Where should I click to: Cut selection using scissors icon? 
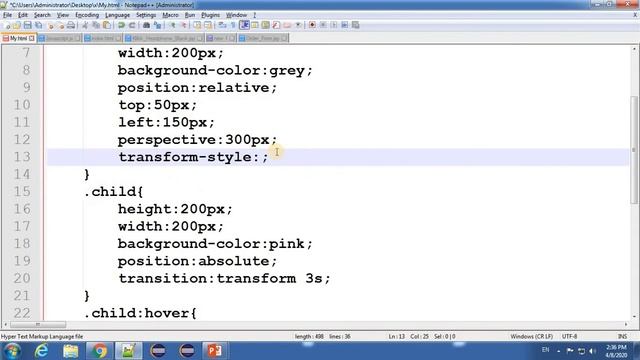click(85, 25)
